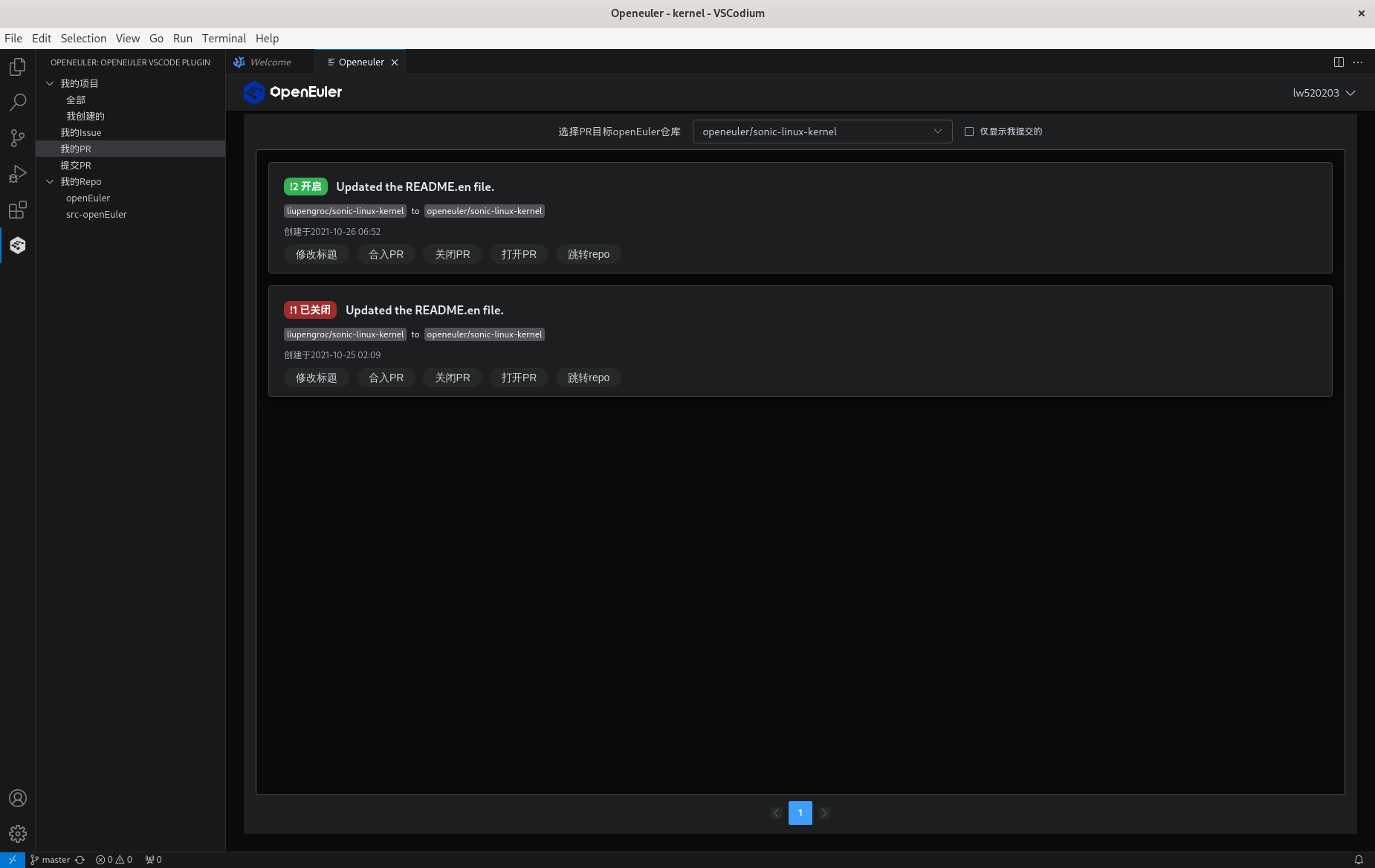This screenshot has width=1375, height=868.
Task: Open the Search view icon
Action: pos(18,103)
